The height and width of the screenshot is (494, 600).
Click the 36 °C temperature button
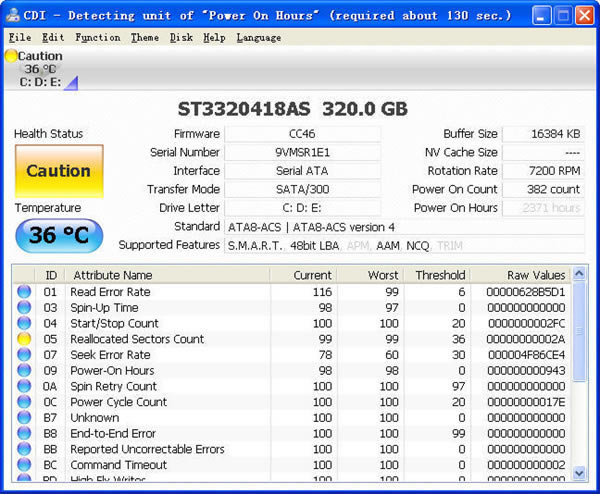(58, 236)
